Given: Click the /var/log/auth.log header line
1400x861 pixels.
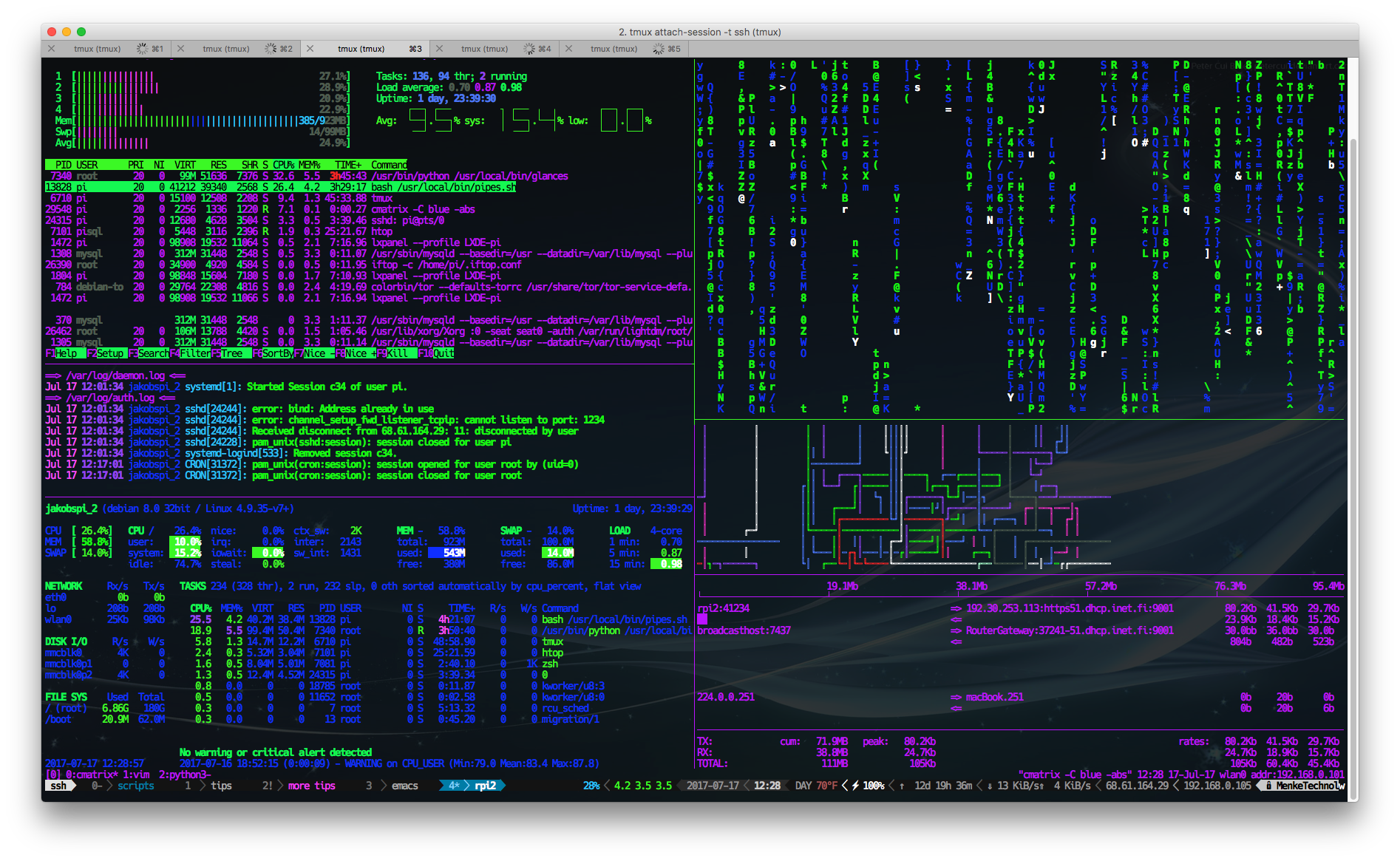Looking at the screenshot, I should pos(111,398).
